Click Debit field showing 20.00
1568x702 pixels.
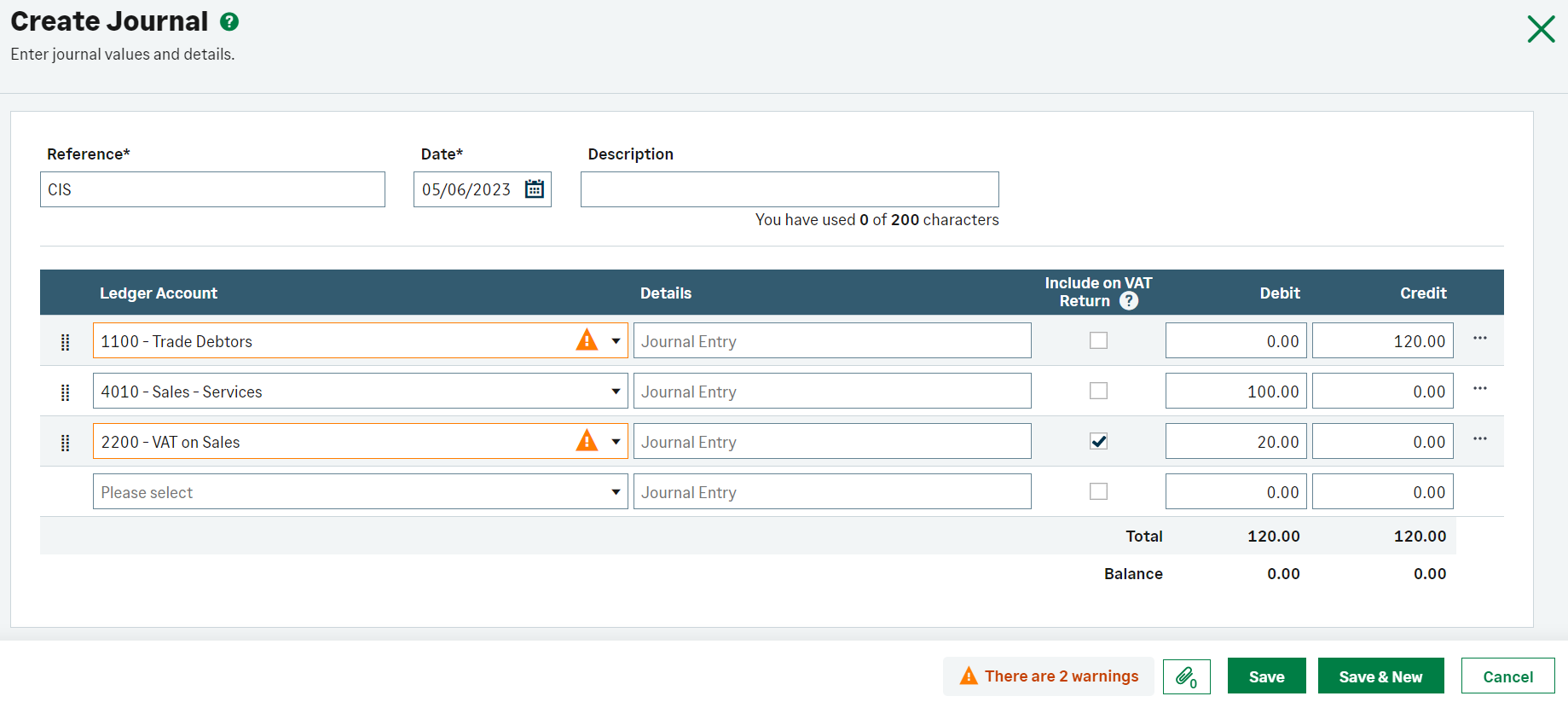(x=1236, y=442)
